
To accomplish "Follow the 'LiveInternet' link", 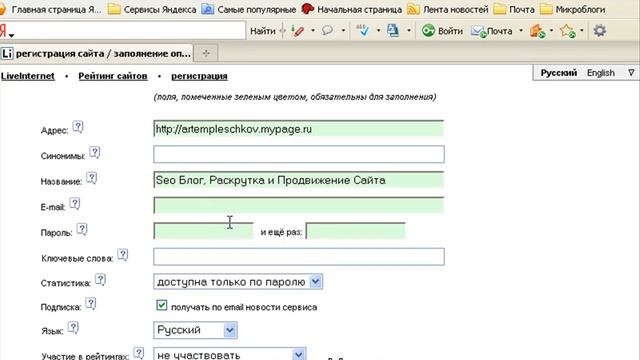I will pos(27,76).
